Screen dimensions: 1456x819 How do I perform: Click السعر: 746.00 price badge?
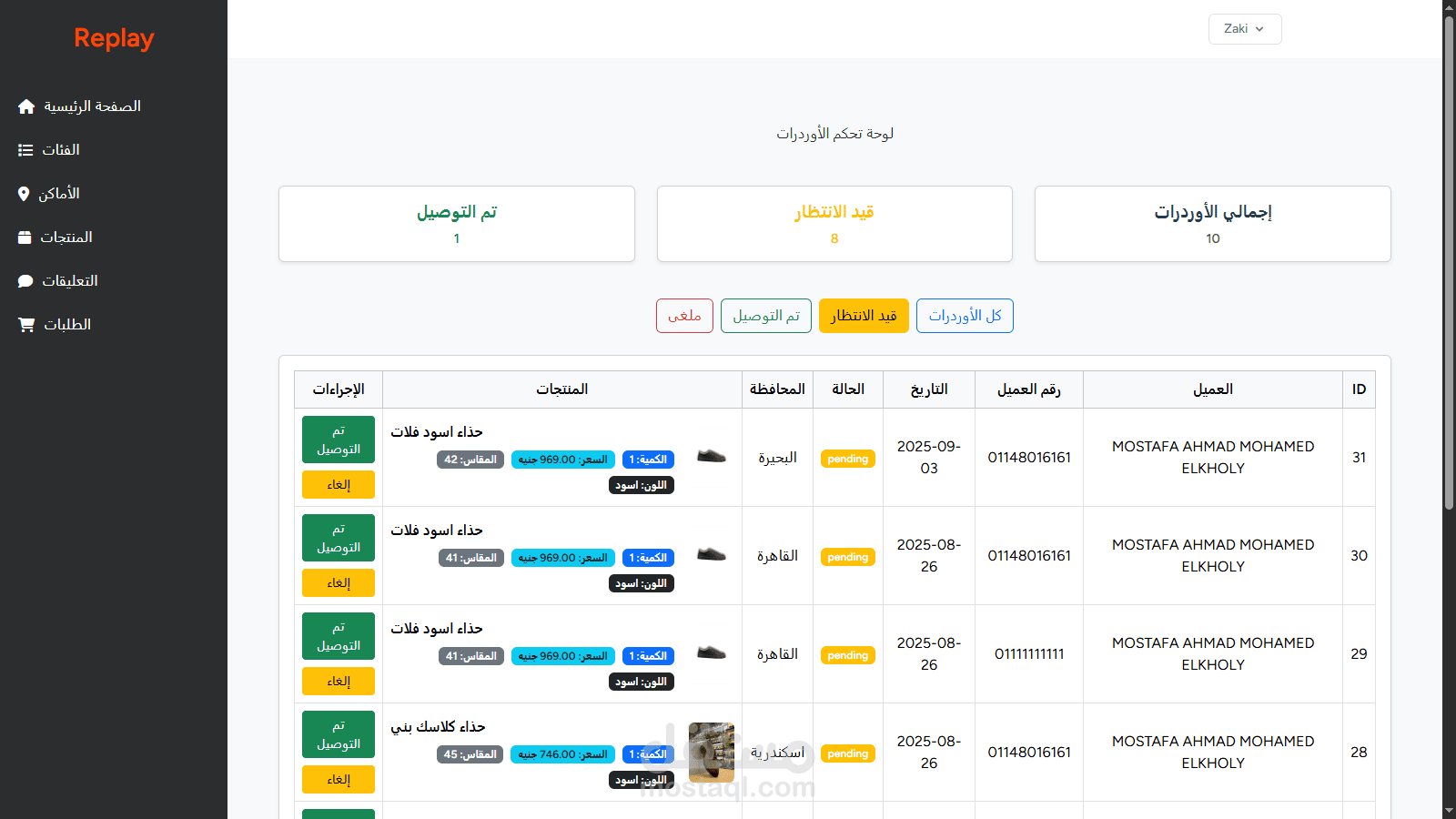coord(562,754)
